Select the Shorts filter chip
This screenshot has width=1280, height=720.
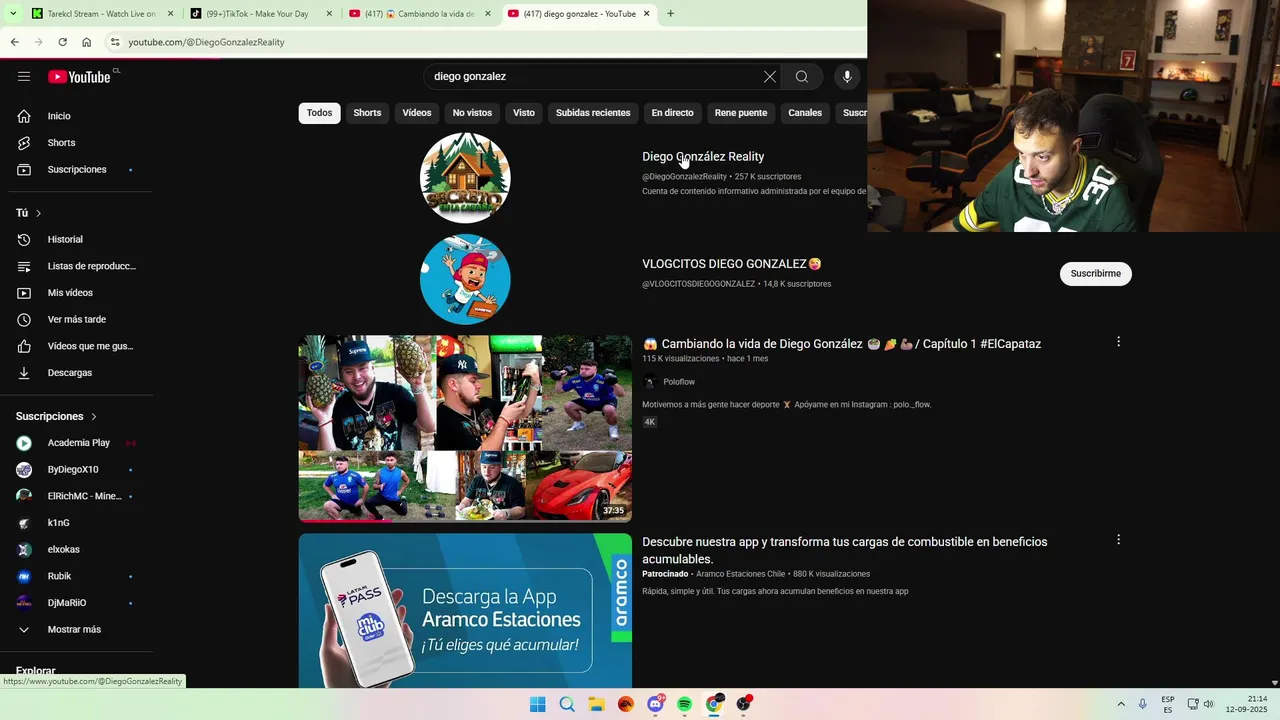point(367,113)
